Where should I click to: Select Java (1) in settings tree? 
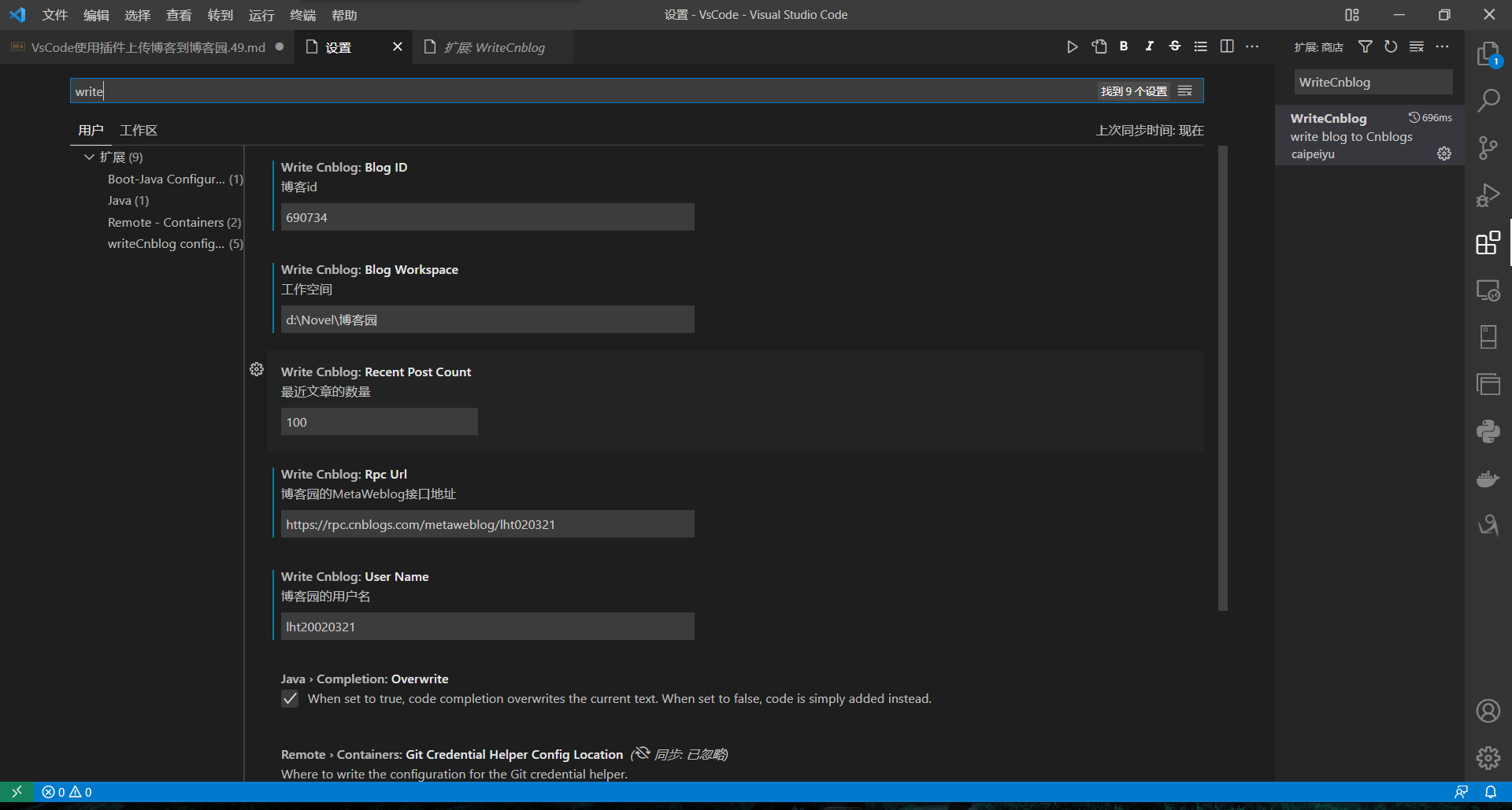pos(128,201)
